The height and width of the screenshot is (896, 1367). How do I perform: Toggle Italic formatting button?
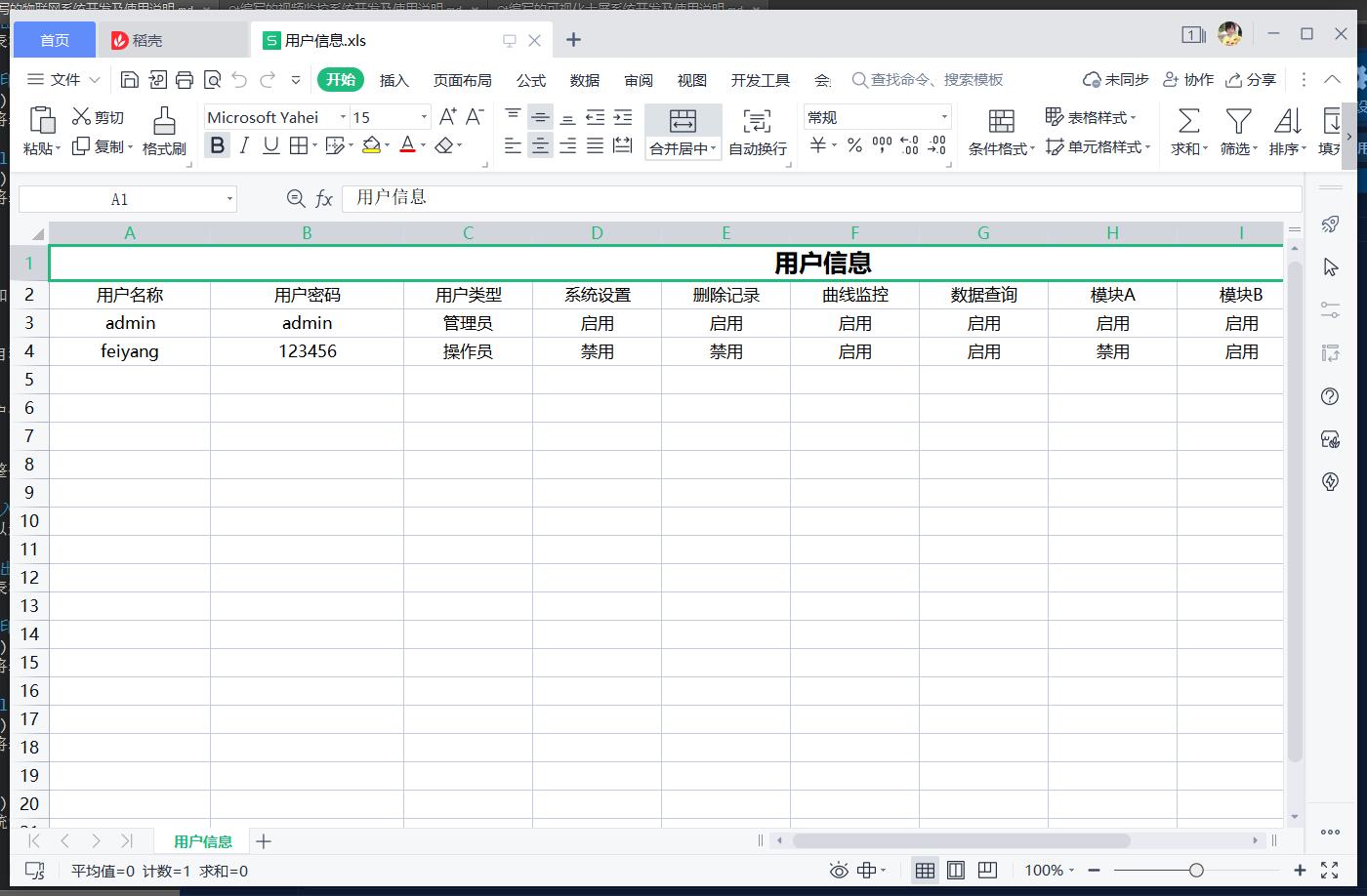(244, 145)
